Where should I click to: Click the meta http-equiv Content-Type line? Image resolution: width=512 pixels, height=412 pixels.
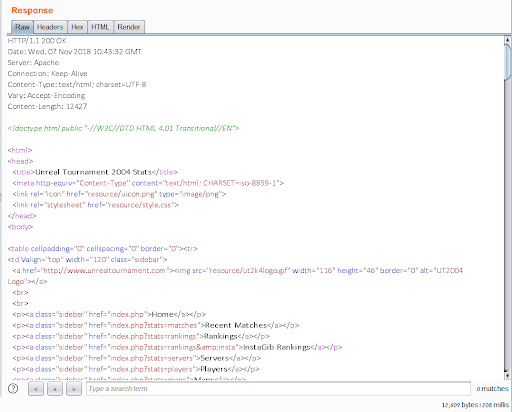pyautogui.click(x=148, y=183)
